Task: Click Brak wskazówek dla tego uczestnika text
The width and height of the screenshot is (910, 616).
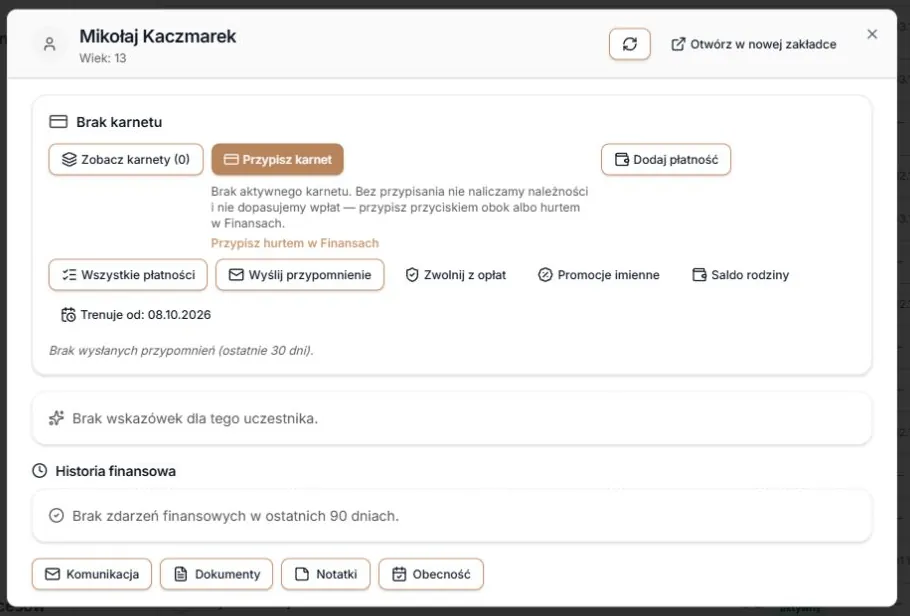Action: 195,419
